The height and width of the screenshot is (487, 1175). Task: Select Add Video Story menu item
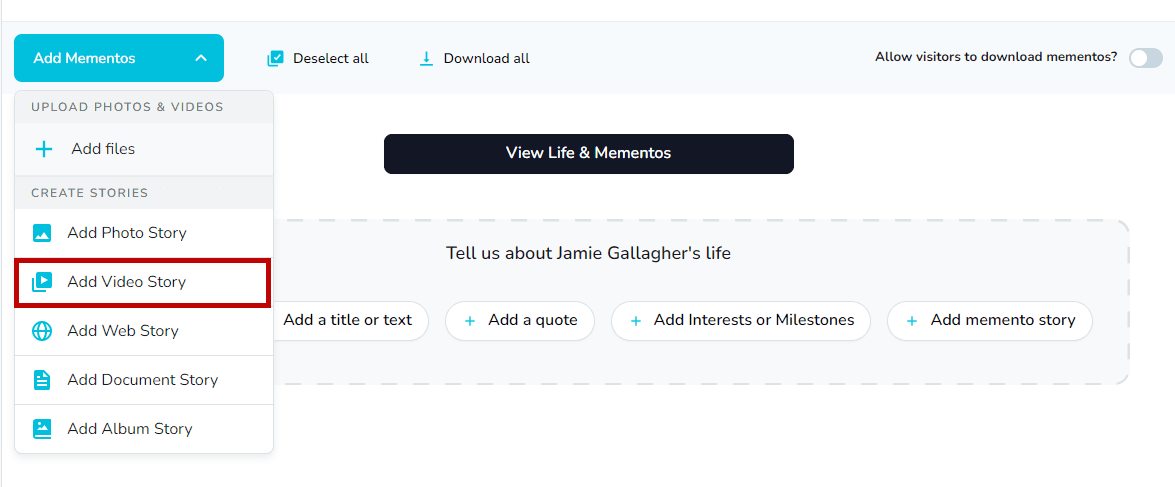(x=127, y=282)
